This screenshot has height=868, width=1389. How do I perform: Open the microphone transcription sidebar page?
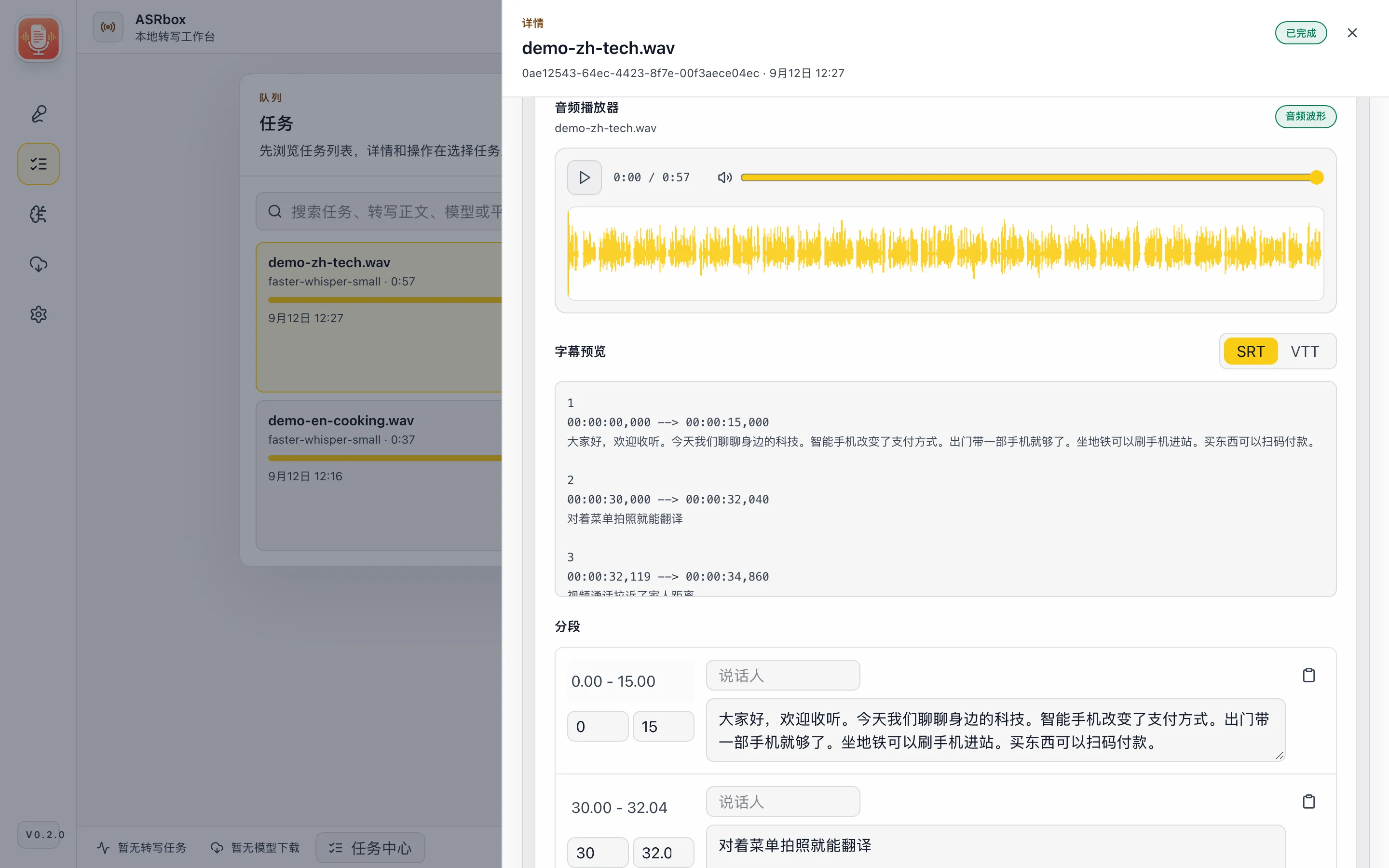click(39, 114)
